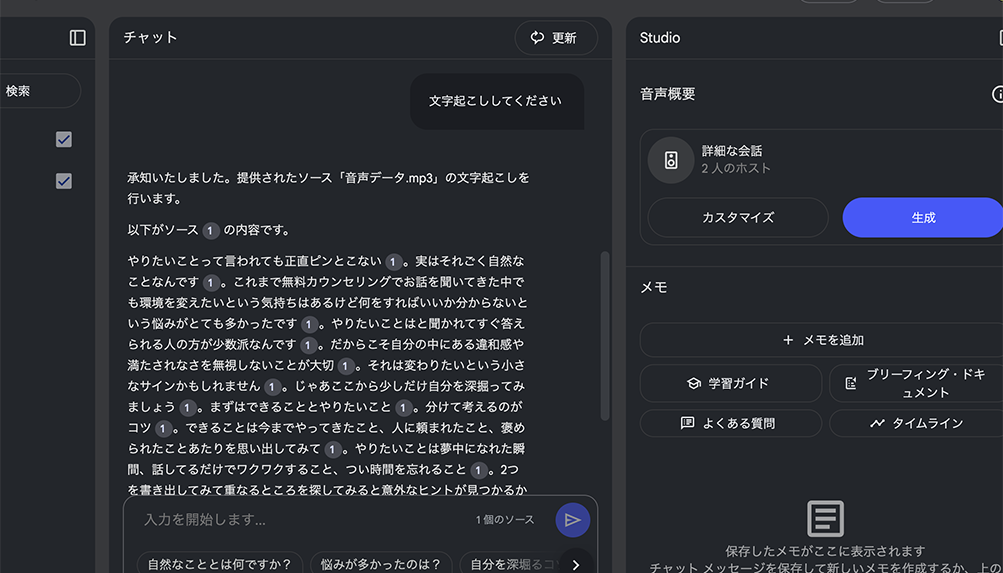Open citation 1 after ことなんです
Viewport: 1003px width, 573px height.
(211, 283)
